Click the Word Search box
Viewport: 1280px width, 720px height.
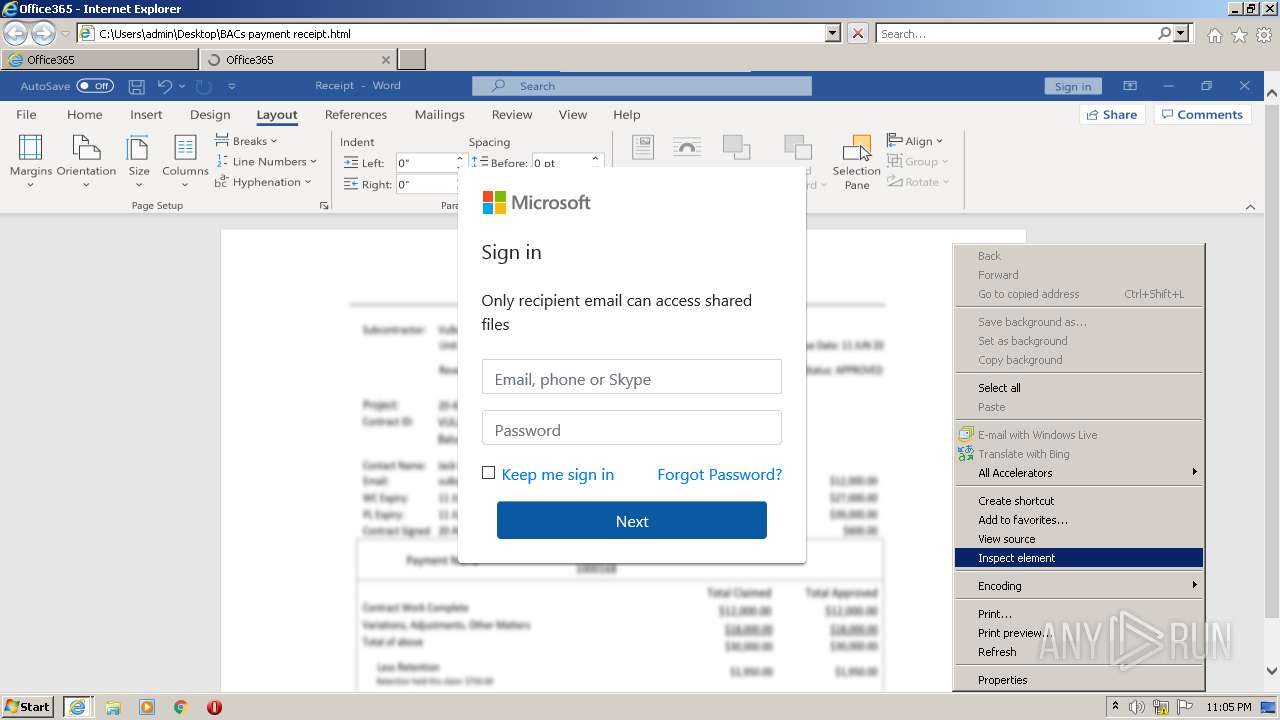pyautogui.click(x=642, y=86)
